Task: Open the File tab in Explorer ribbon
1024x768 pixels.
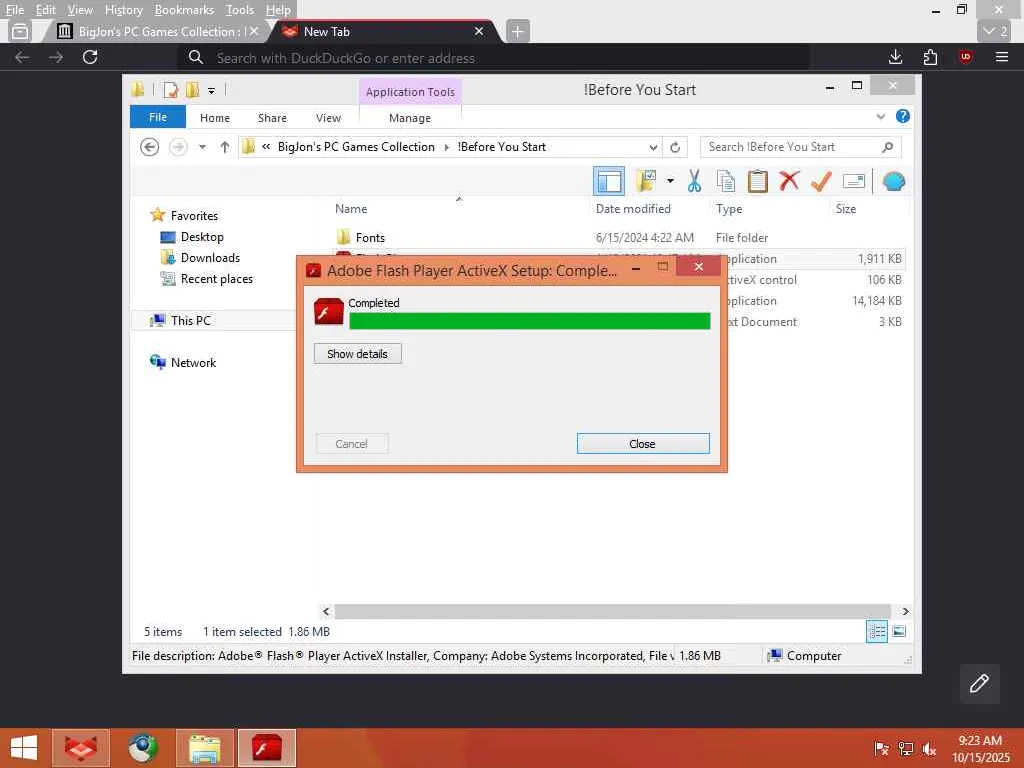Action: pos(157,118)
